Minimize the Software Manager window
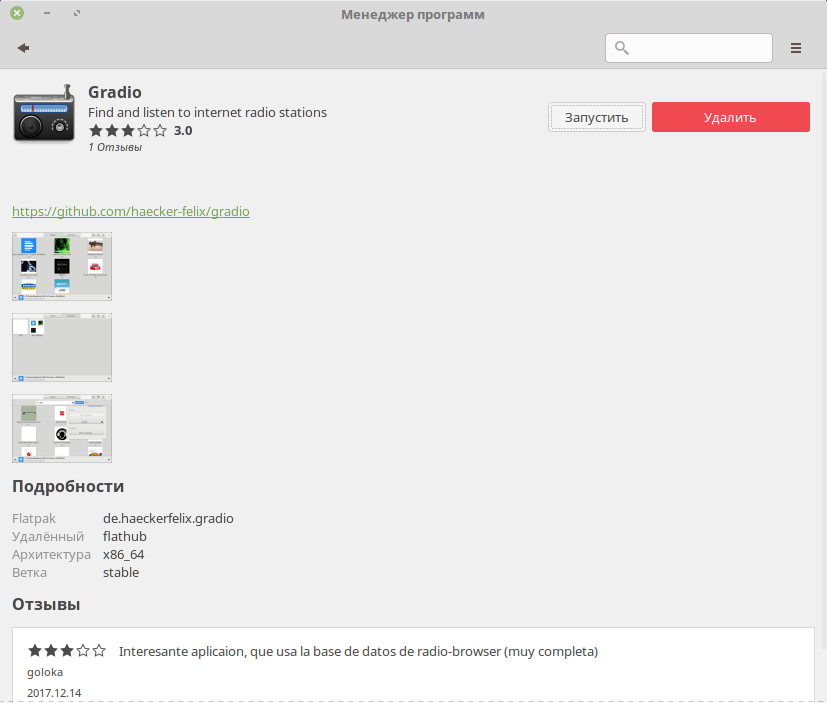The height and width of the screenshot is (703, 827). [x=47, y=13]
